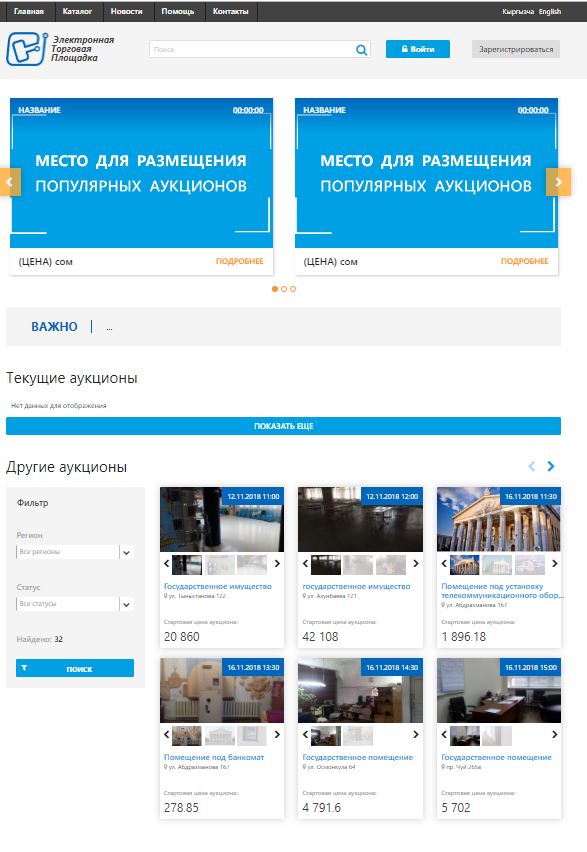Next photo in 20 860 auction card
Viewport: 587px width, 852px height.
pos(277,563)
